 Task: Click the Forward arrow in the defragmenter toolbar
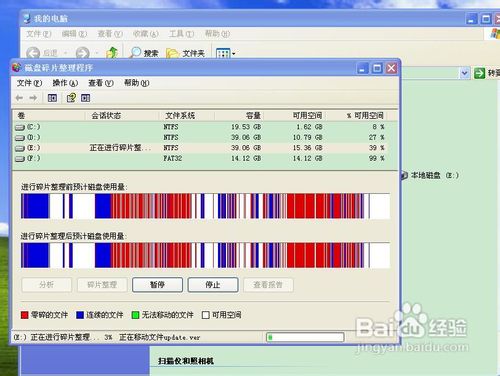pyautogui.click(x=33, y=98)
